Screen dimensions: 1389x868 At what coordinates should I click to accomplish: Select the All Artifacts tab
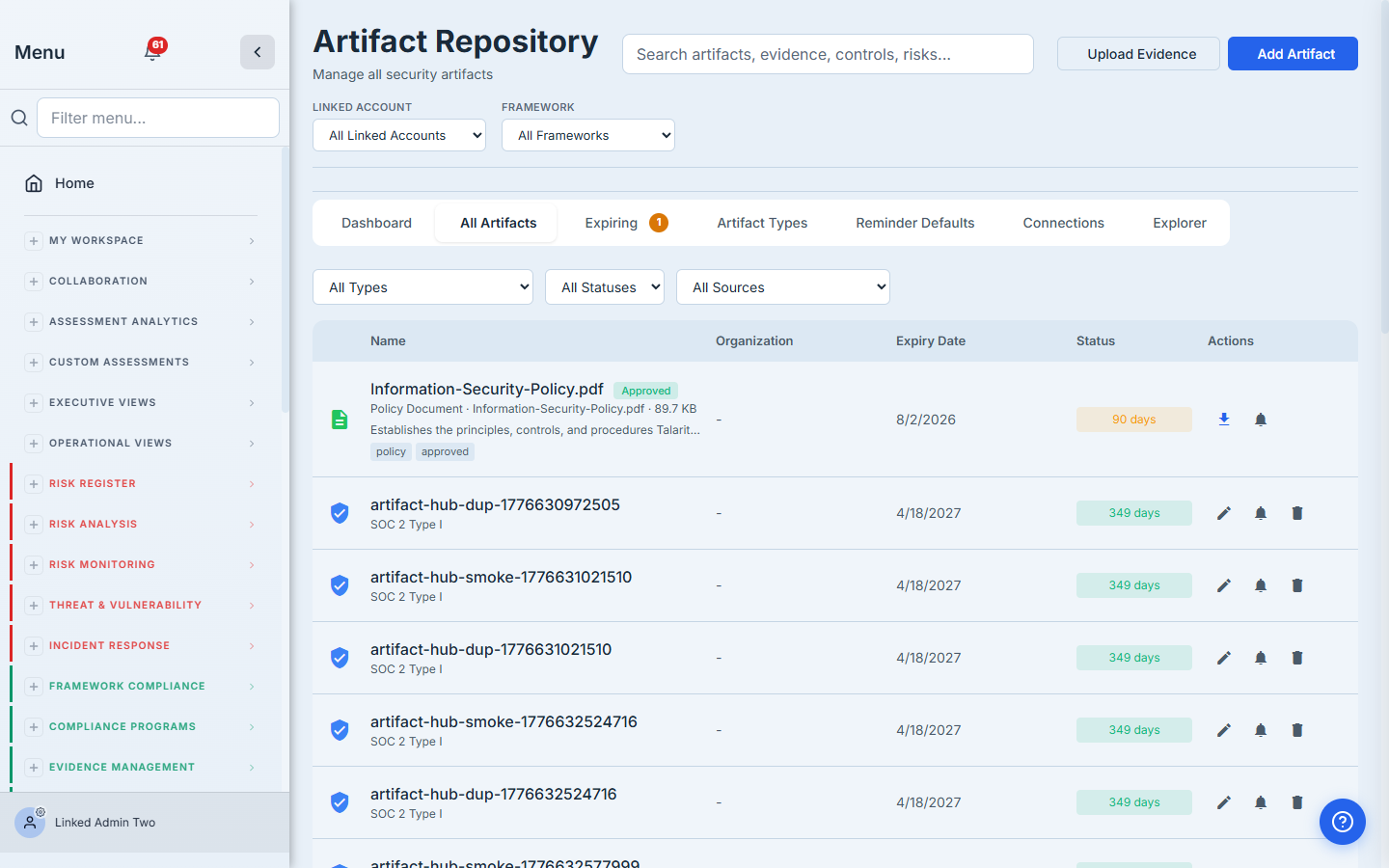(498, 223)
